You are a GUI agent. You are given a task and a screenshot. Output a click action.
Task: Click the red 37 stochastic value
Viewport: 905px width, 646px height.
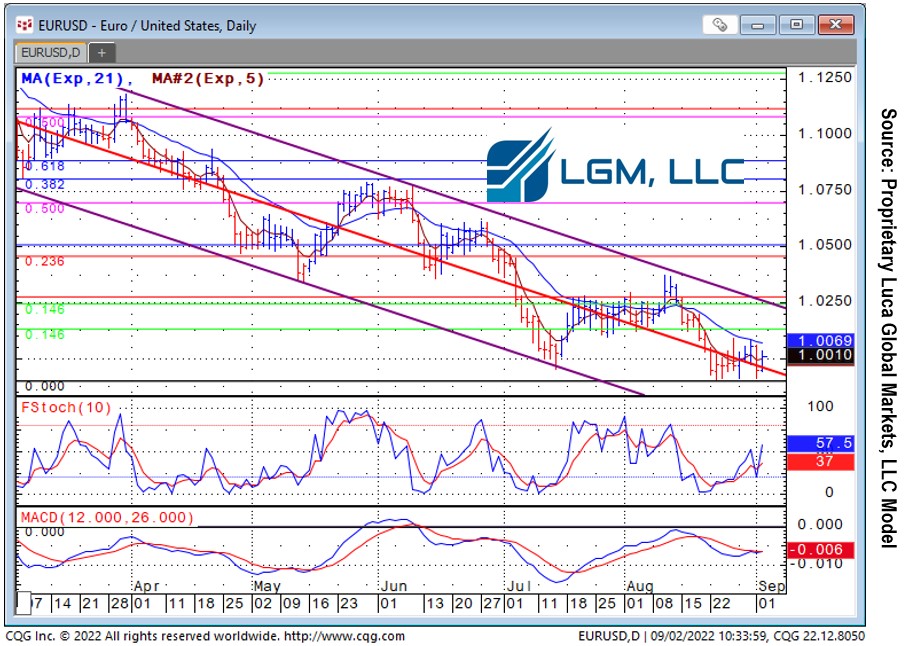point(820,461)
